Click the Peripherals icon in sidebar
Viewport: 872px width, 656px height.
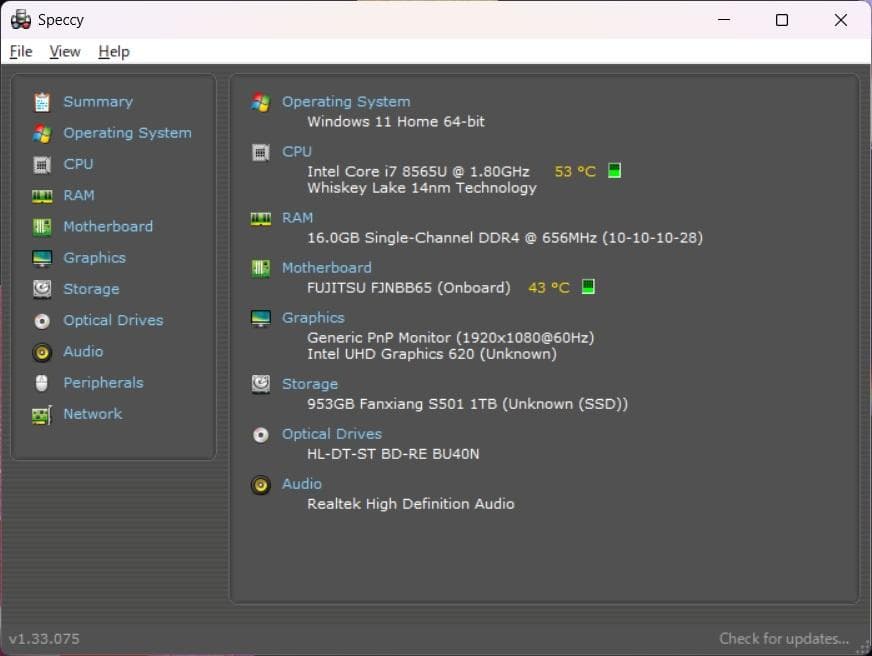[x=40, y=382]
